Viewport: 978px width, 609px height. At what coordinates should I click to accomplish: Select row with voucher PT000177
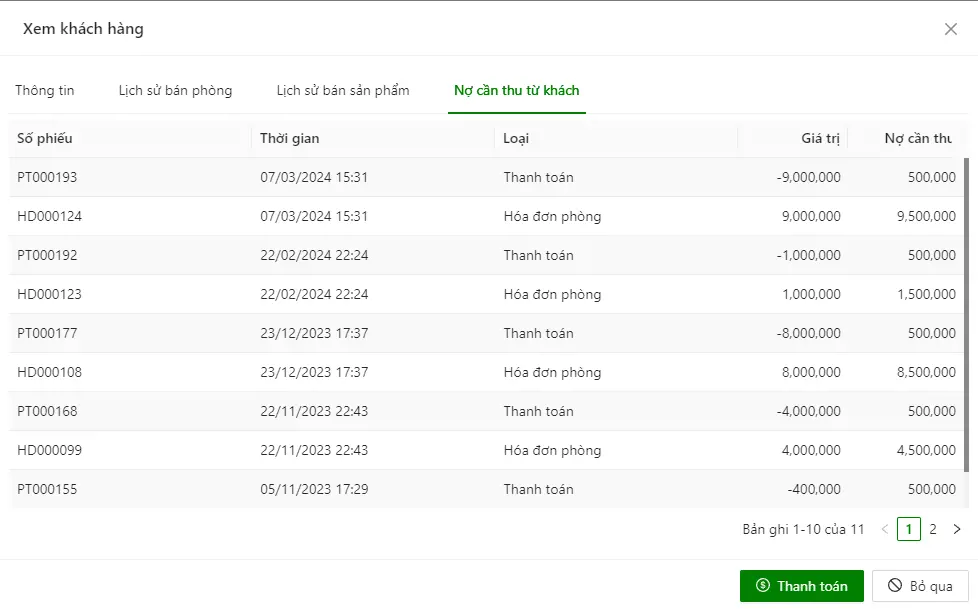(x=487, y=333)
